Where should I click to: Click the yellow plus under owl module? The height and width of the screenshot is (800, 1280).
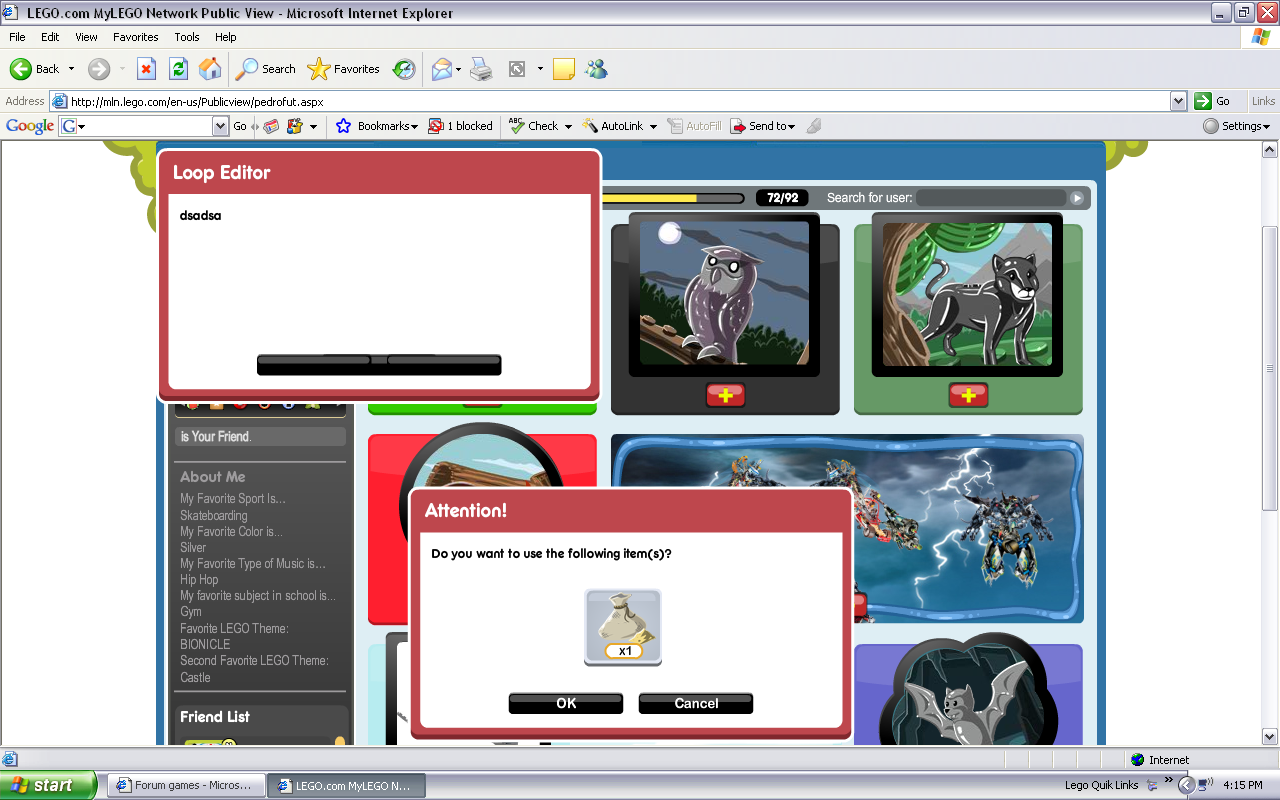point(725,395)
